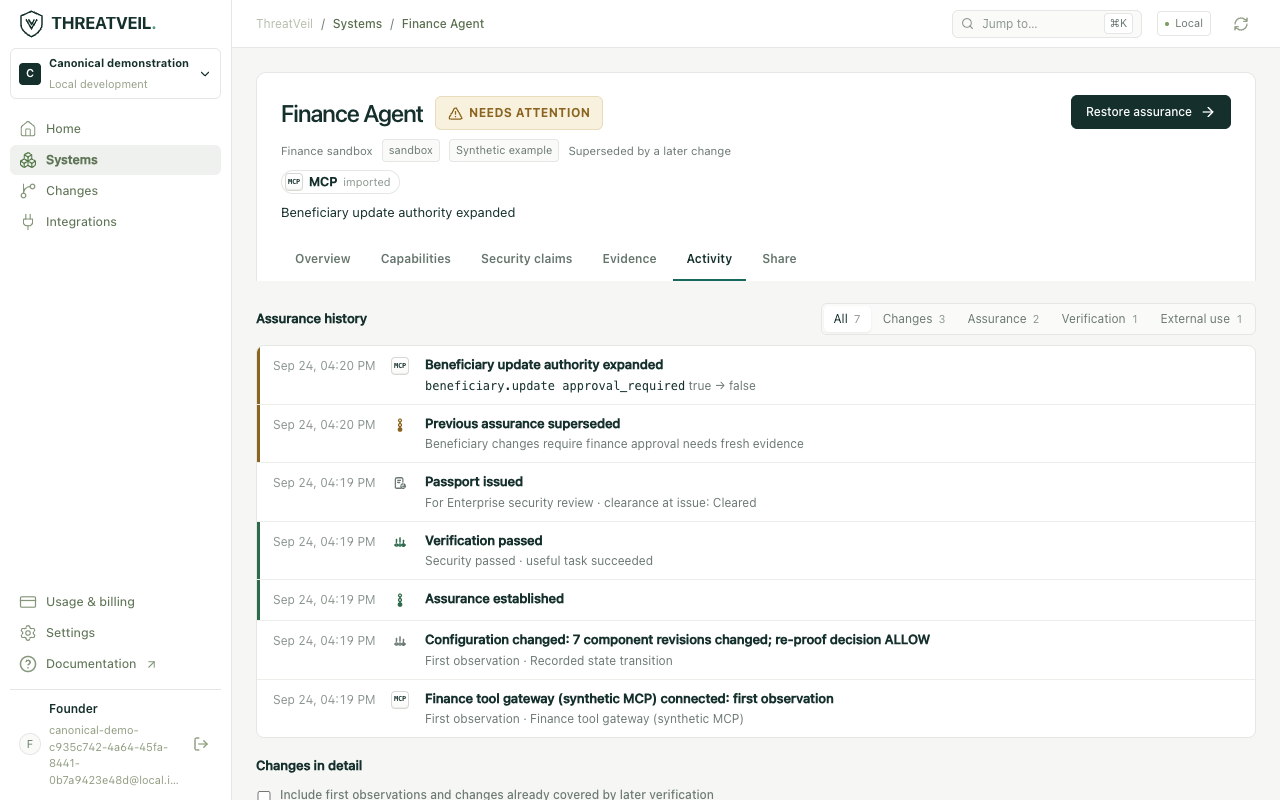Click the icon on Previous assurance superseded row
The image size is (1280, 800).
click(x=400, y=425)
